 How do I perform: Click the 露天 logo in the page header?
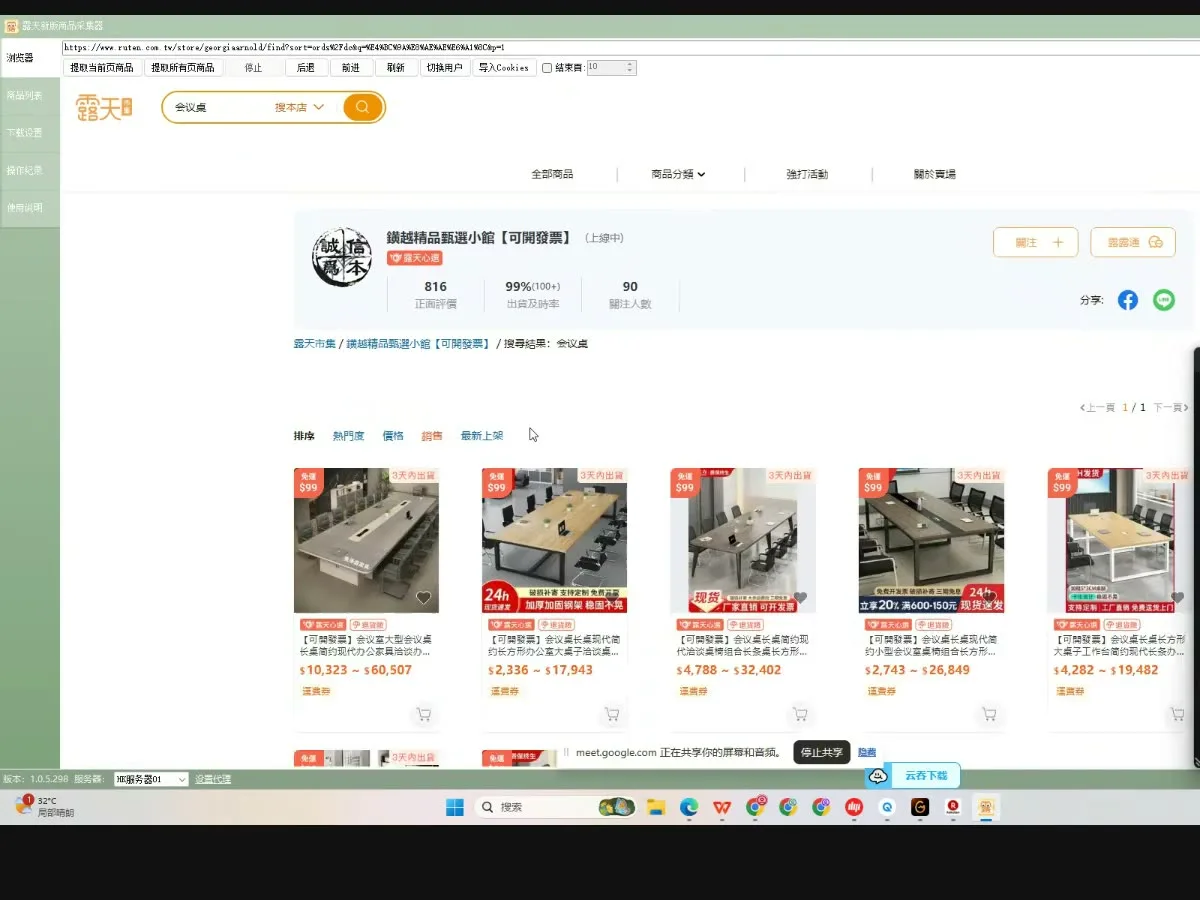tap(104, 107)
